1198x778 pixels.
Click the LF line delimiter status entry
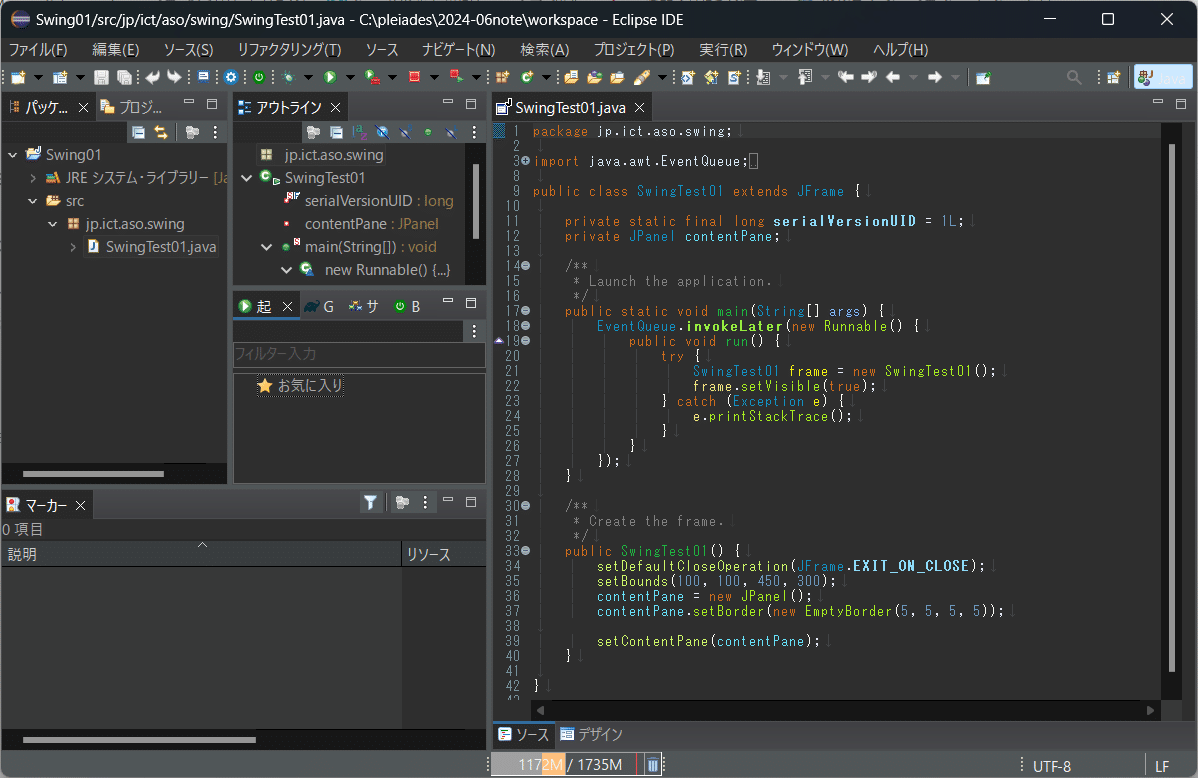[1162, 767]
